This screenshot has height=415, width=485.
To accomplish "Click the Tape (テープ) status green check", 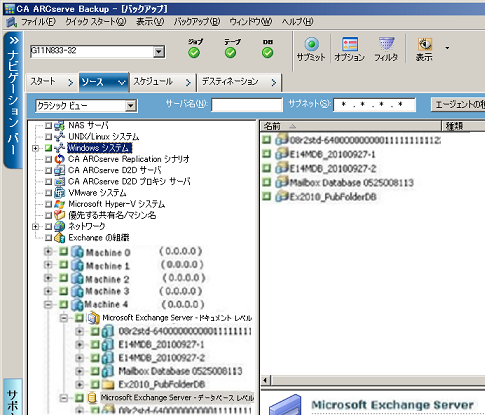I will click(230, 53).
